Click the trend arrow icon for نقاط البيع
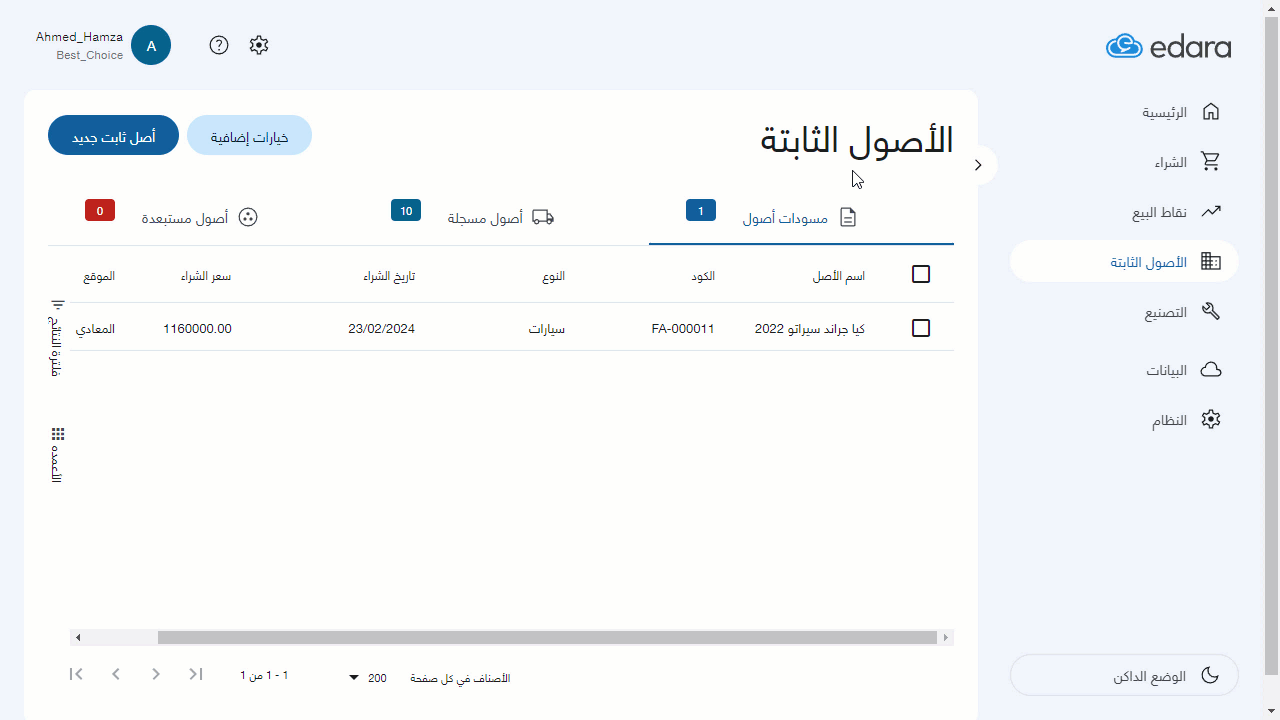Viewport: 1280px width, 720px height. pos(1211,211)
